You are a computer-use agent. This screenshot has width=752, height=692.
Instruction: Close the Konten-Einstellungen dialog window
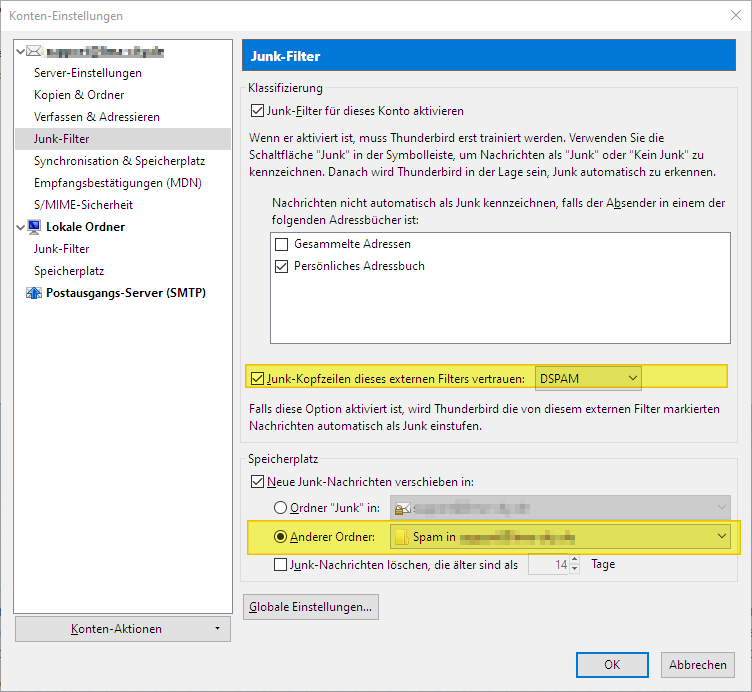pyautogui.click(x=728, y=16)
